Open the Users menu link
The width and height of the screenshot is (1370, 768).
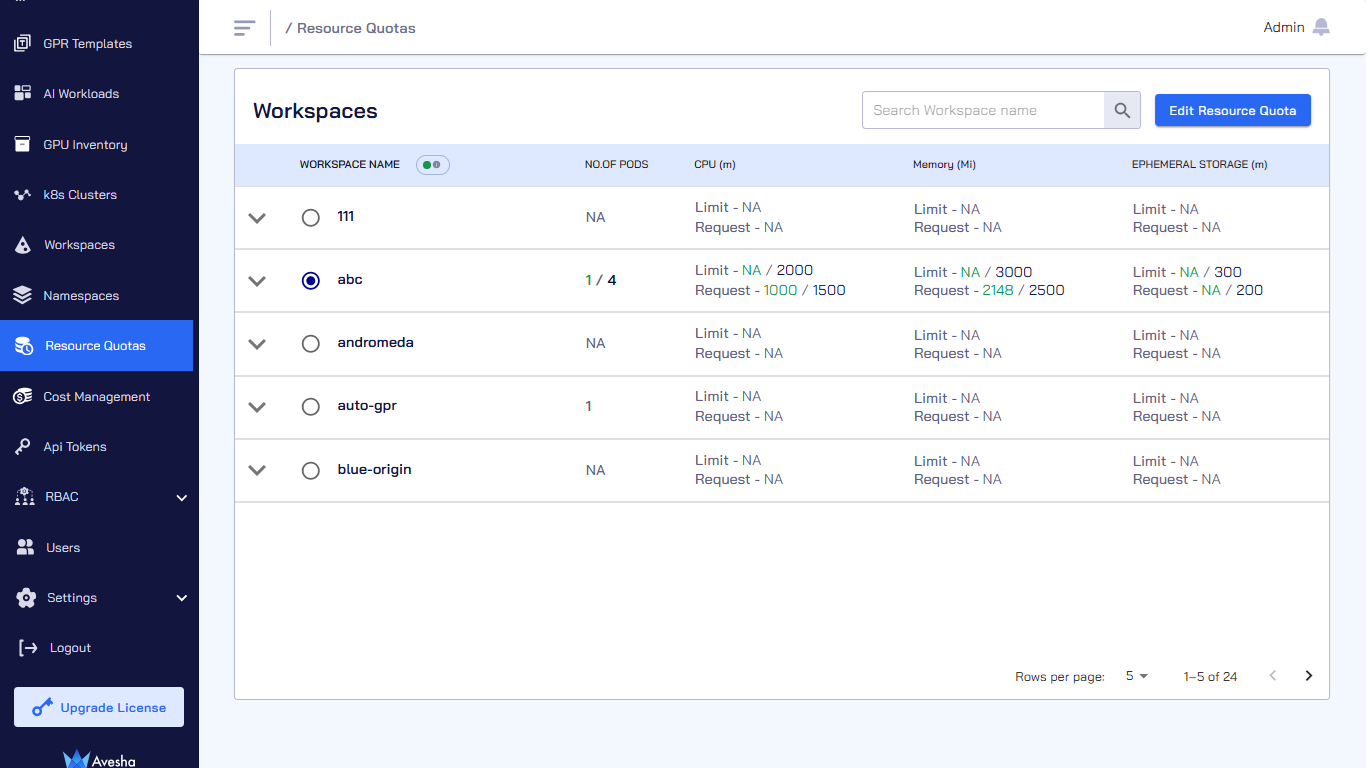click(63, 548)
